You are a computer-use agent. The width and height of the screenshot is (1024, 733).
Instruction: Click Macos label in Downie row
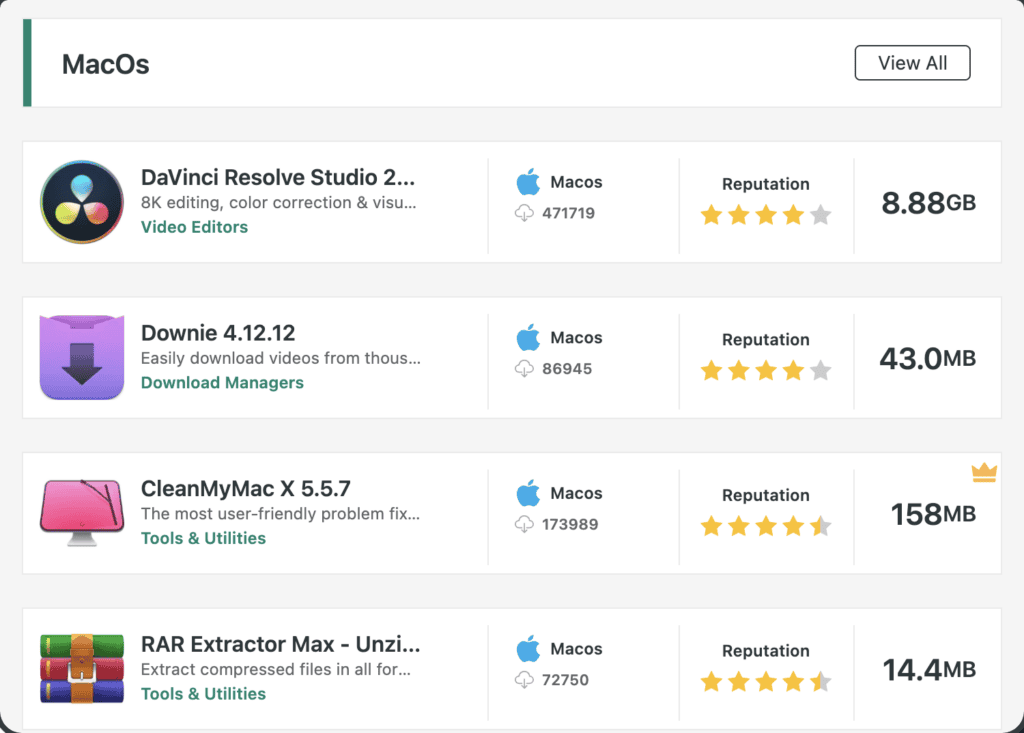(576, 337)
